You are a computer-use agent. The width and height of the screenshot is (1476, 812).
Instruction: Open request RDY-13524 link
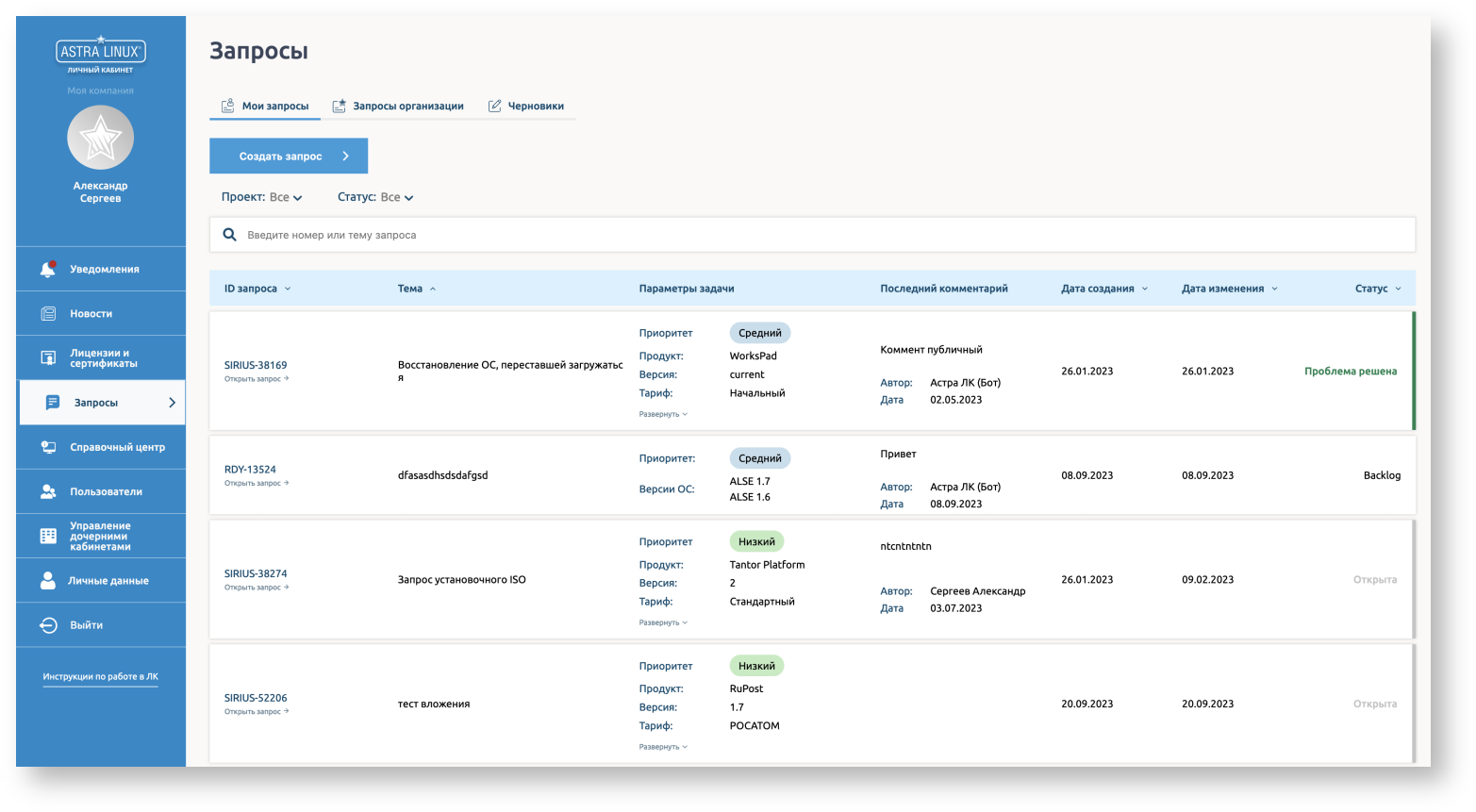(250, 470)
